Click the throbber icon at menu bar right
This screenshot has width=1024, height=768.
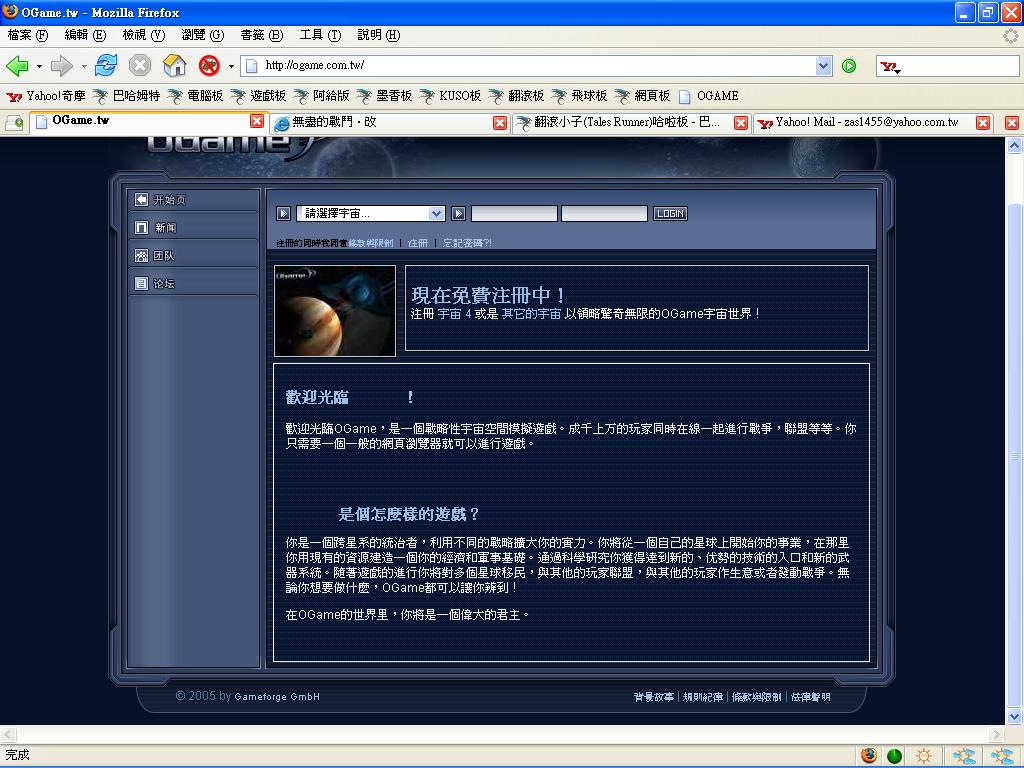click(x=1010, y=35)
